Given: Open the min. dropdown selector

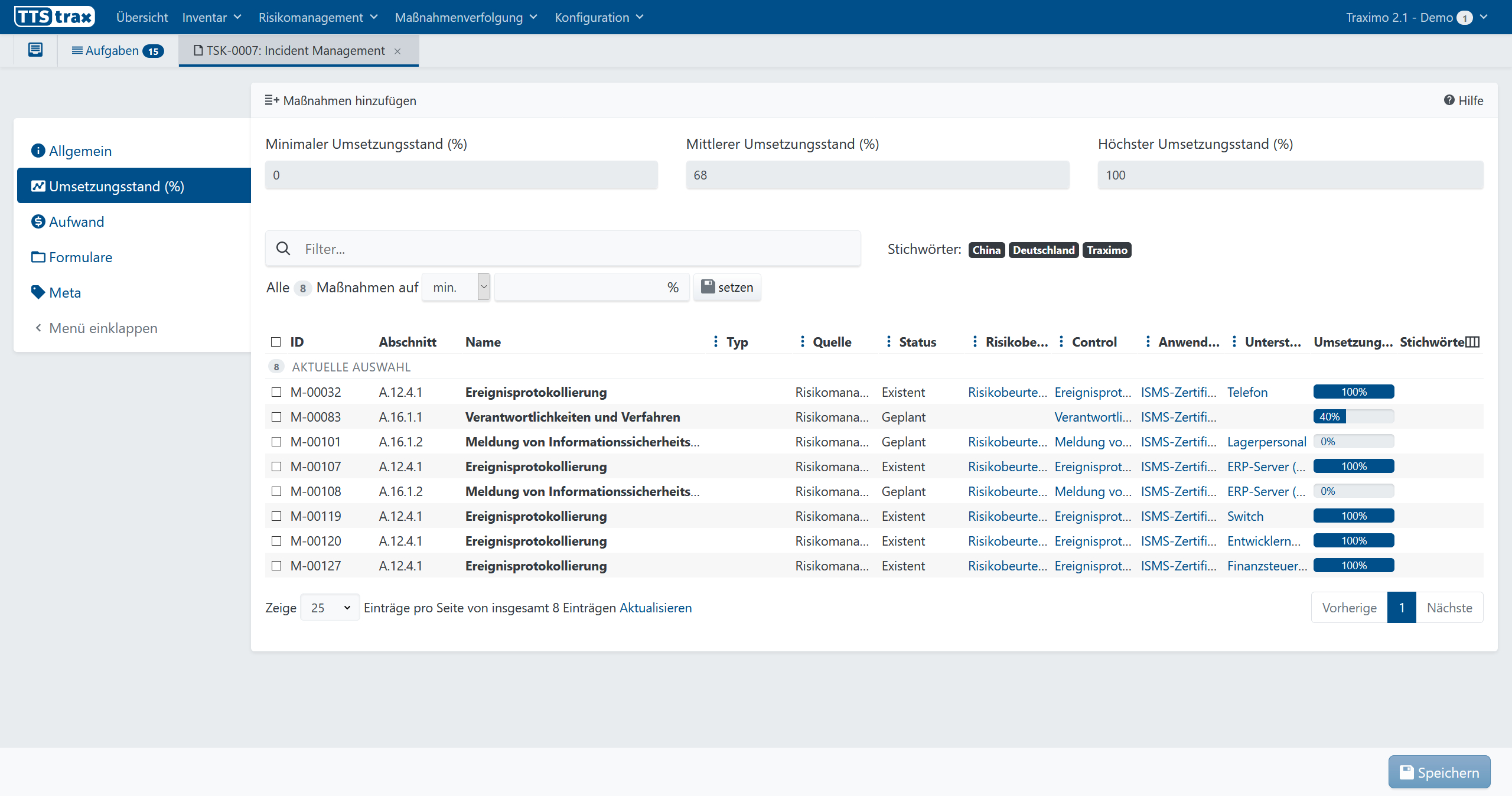Looking at the screenshot, I should tap(456, 287).
